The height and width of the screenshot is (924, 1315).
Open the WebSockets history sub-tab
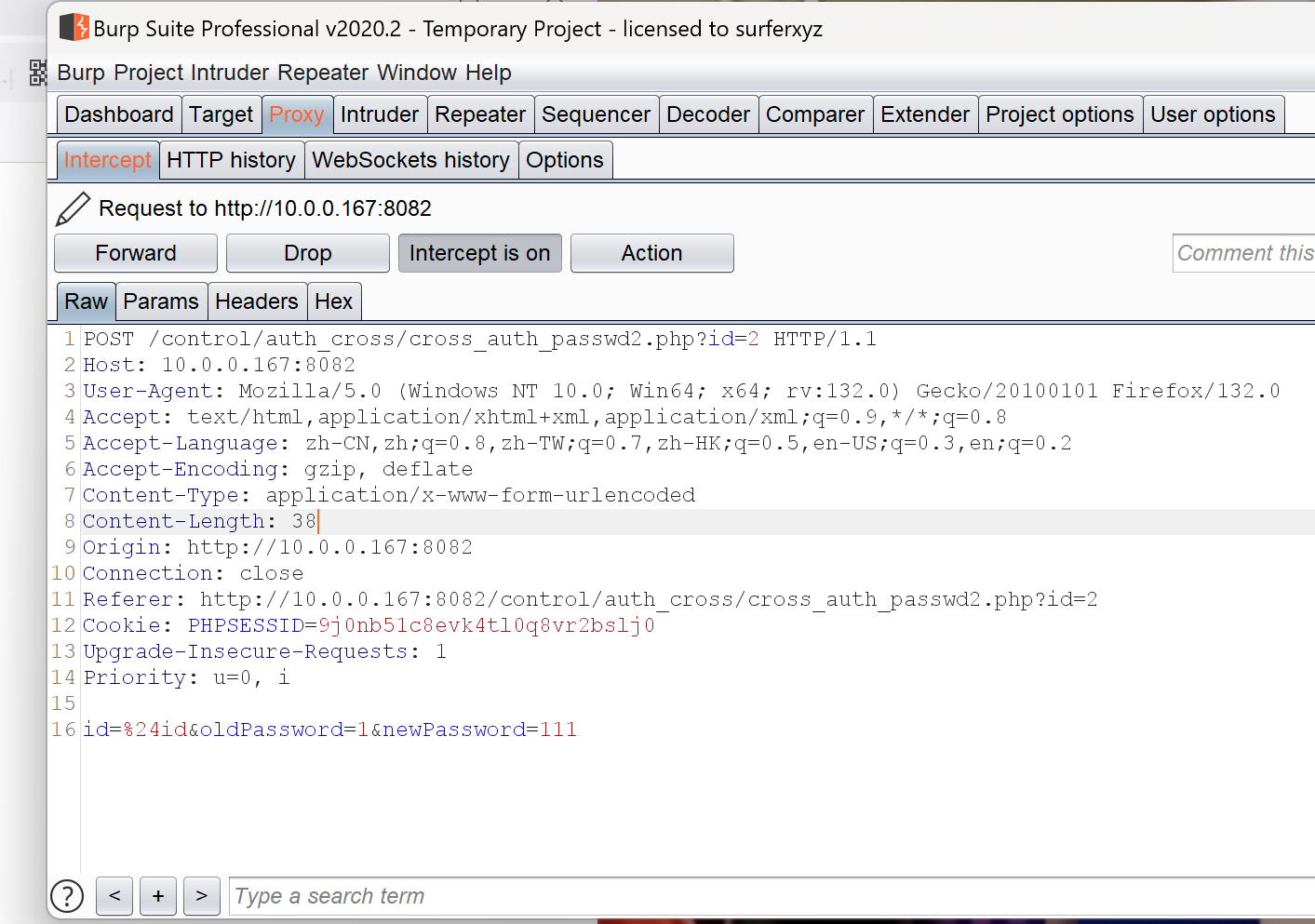click(411, 160)
